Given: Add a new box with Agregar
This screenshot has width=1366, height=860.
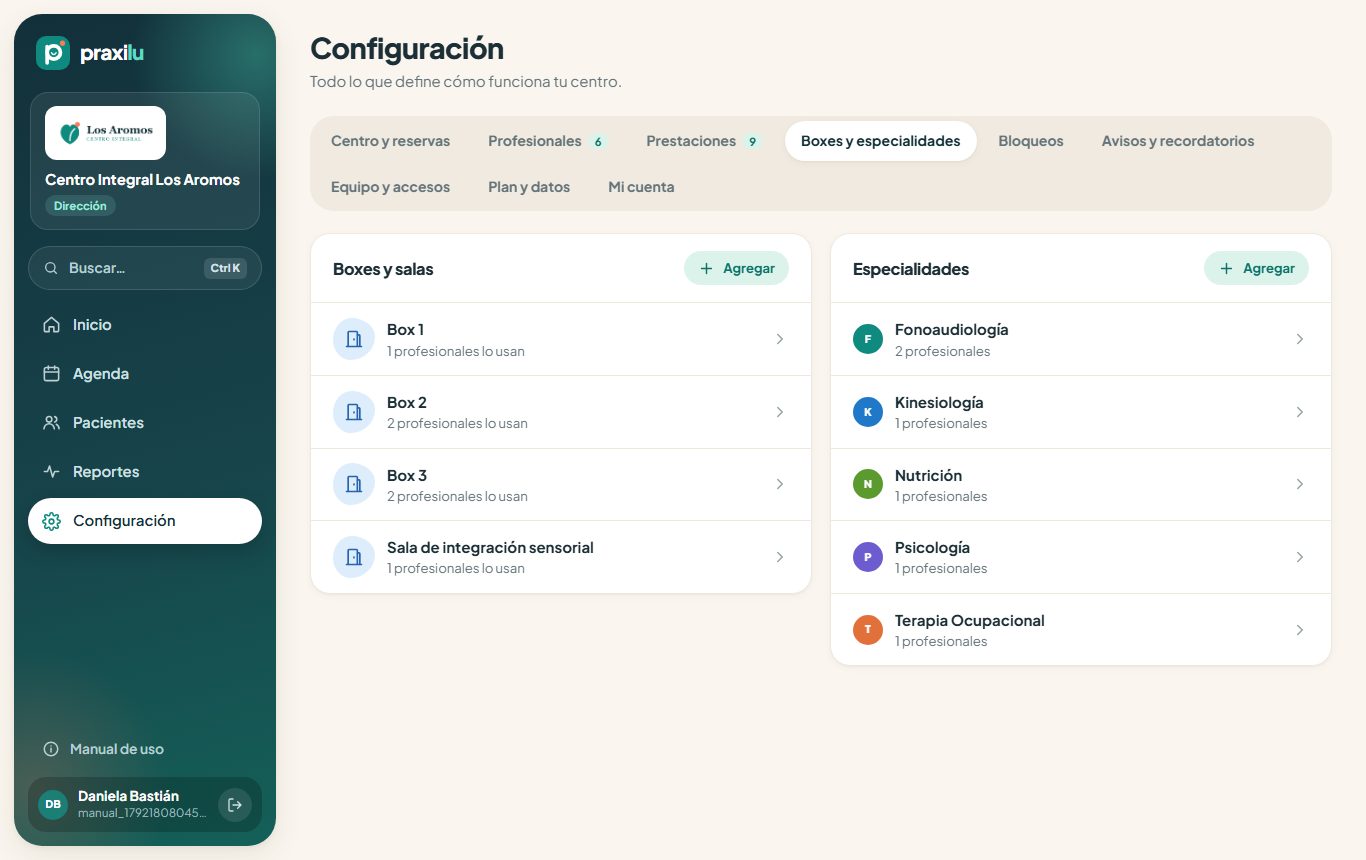Looking at the screenshot, I should pyautogui.click(x=736, y=268).
